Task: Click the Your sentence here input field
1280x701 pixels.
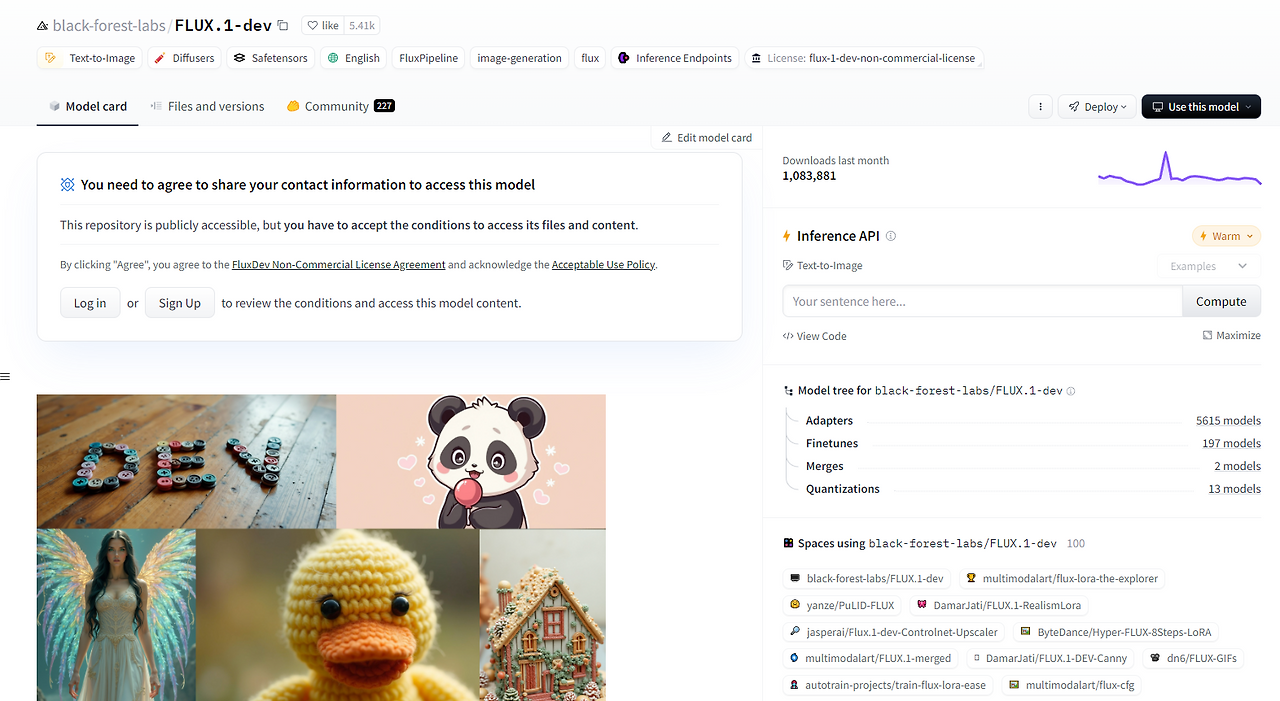Action: tap(982, 301)
